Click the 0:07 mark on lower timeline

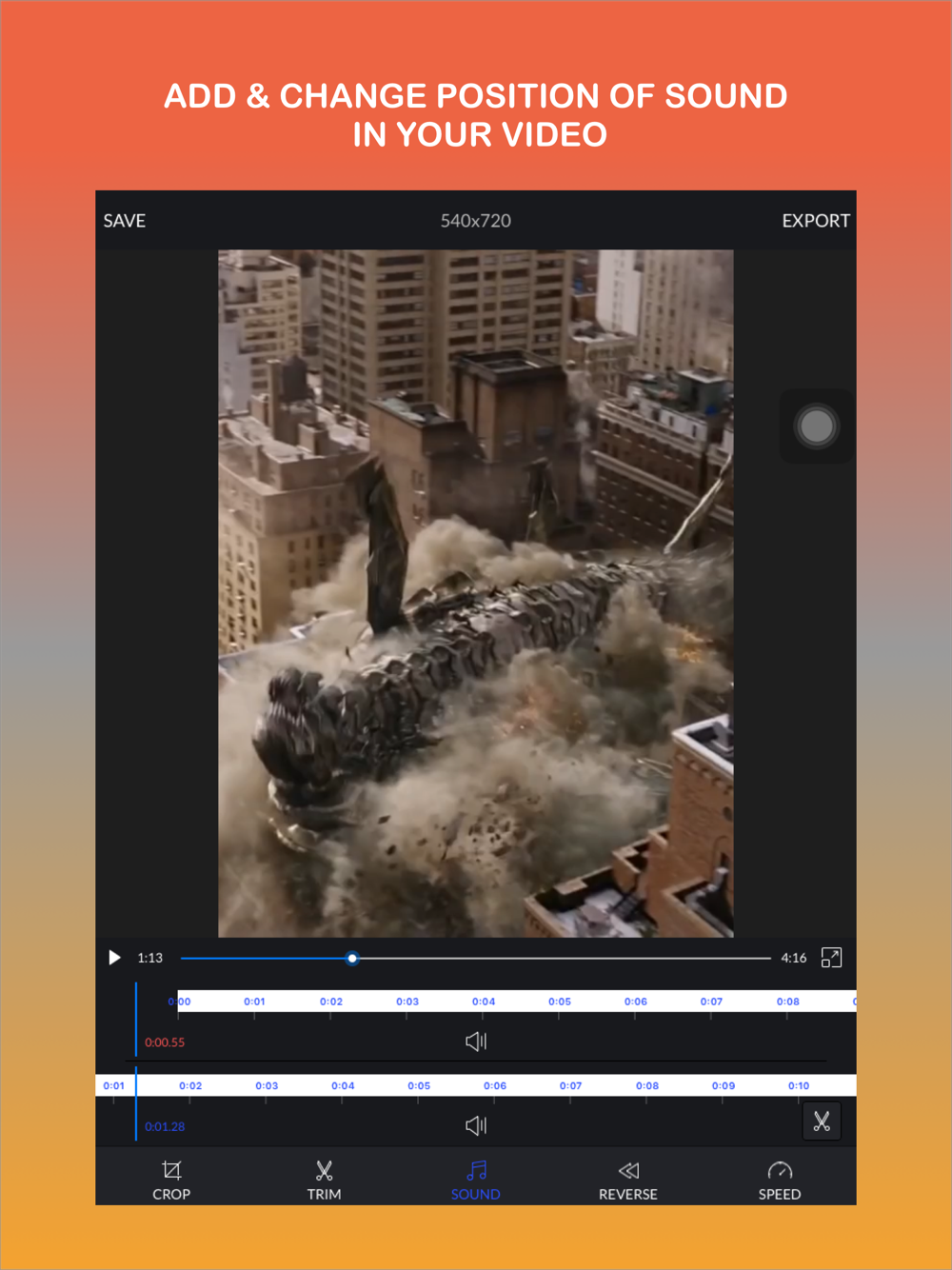570,1085
